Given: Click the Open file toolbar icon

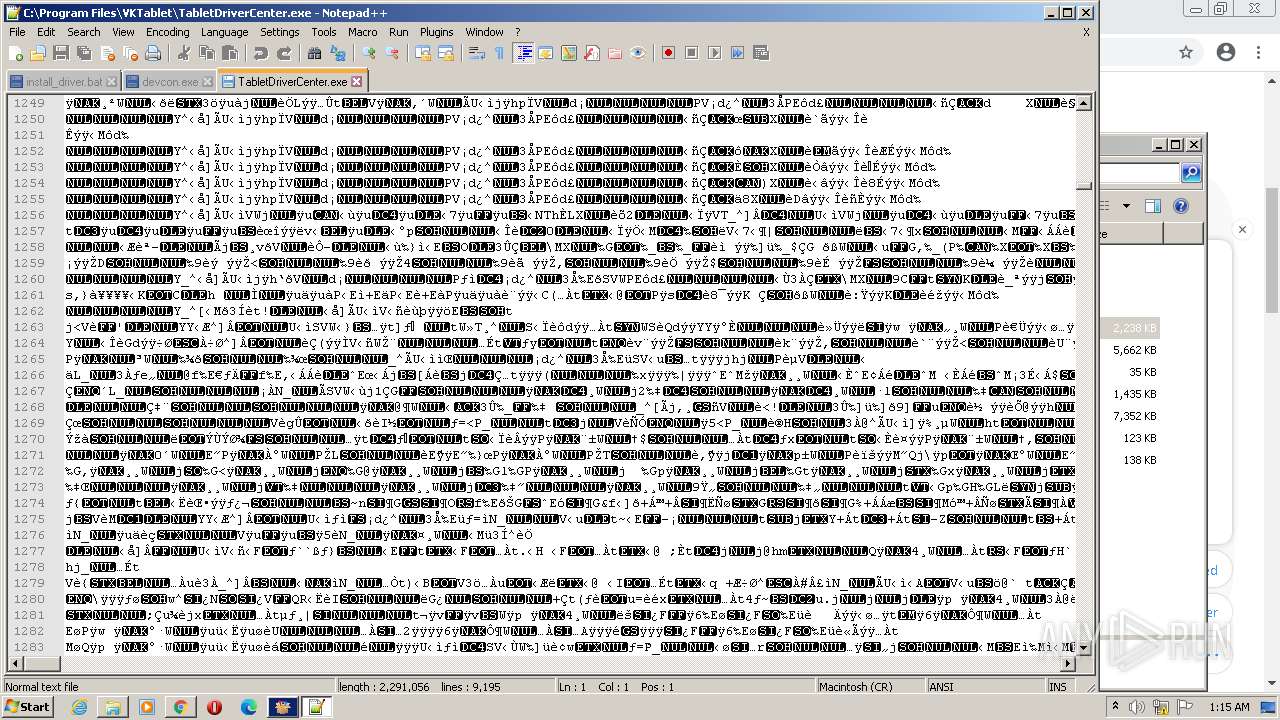Looking at the screenshot, I should [38, 53].
